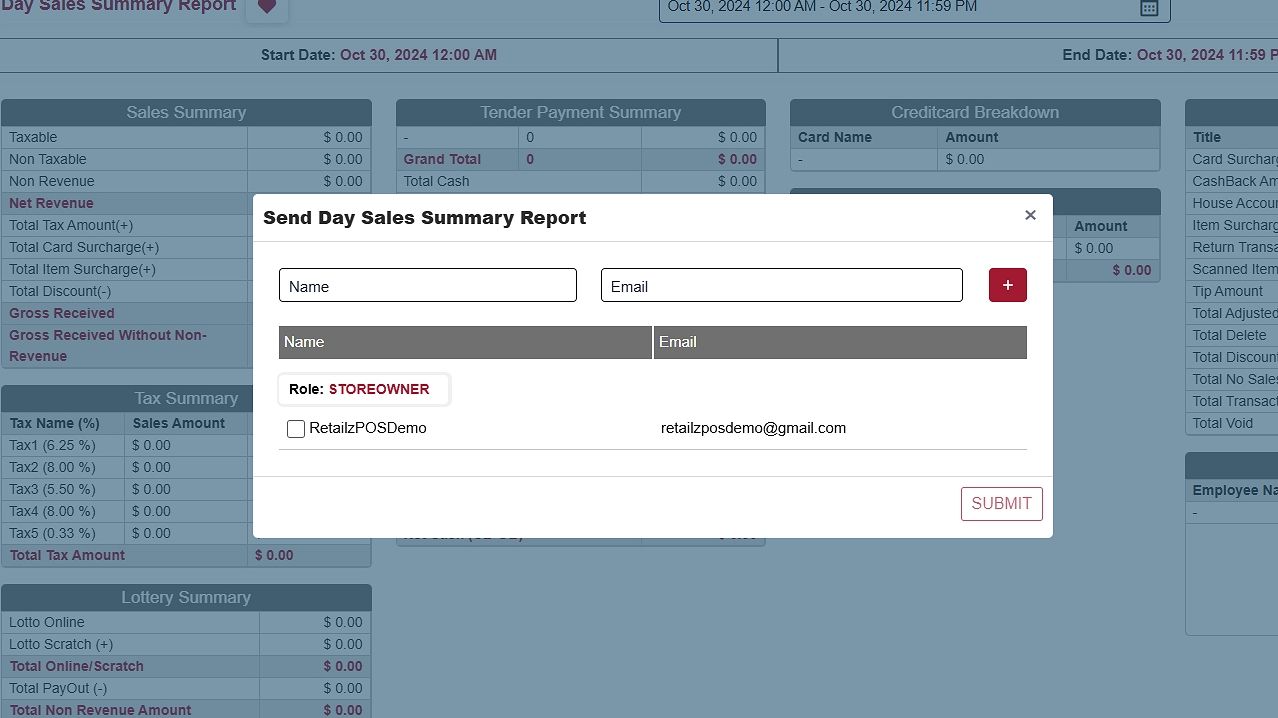1278x718 pixels.
Task: Focus the Email input field
Action: click(x=781, y=285)
